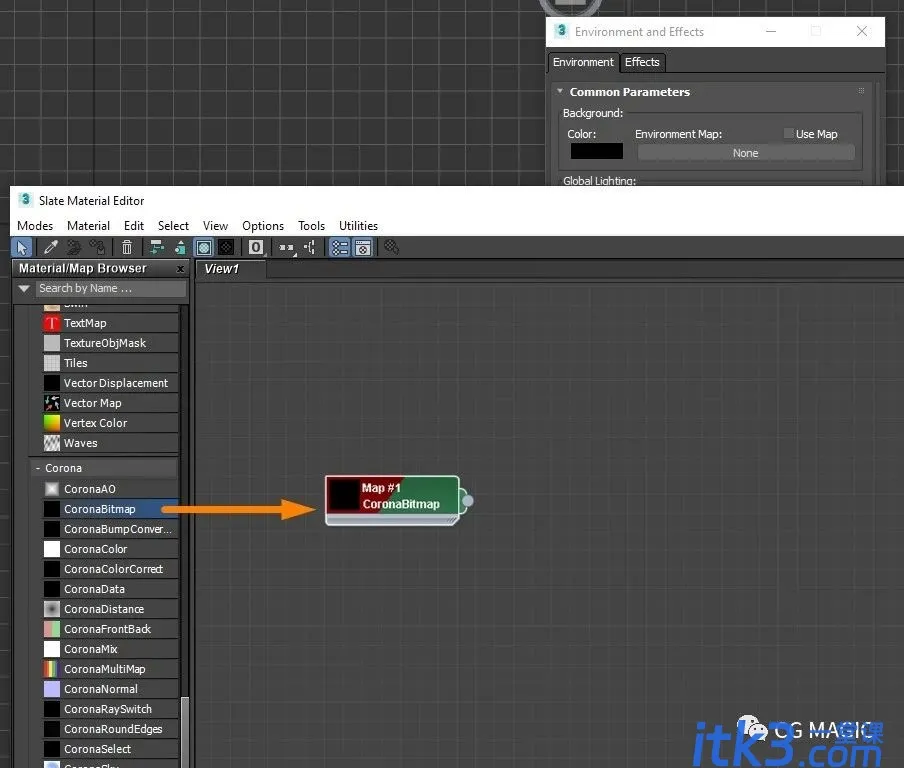Image resolution: width=904 pixels, height=768 pixels.
Task: Select Map #1 CoronaBitmap node title
Action: [x=401, y=496]
